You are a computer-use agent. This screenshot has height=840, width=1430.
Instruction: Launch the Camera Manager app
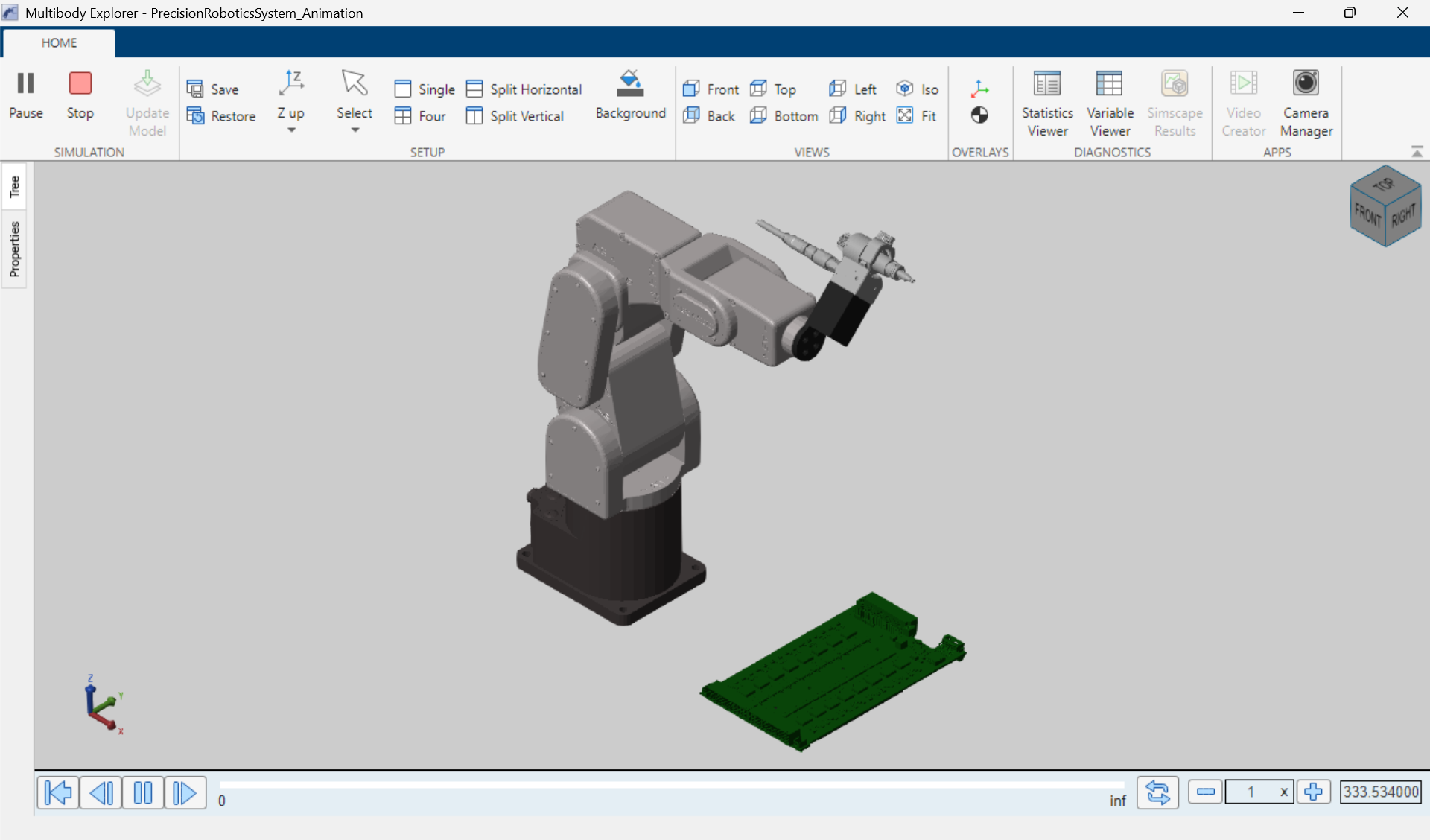click(x=1306, y=104)
